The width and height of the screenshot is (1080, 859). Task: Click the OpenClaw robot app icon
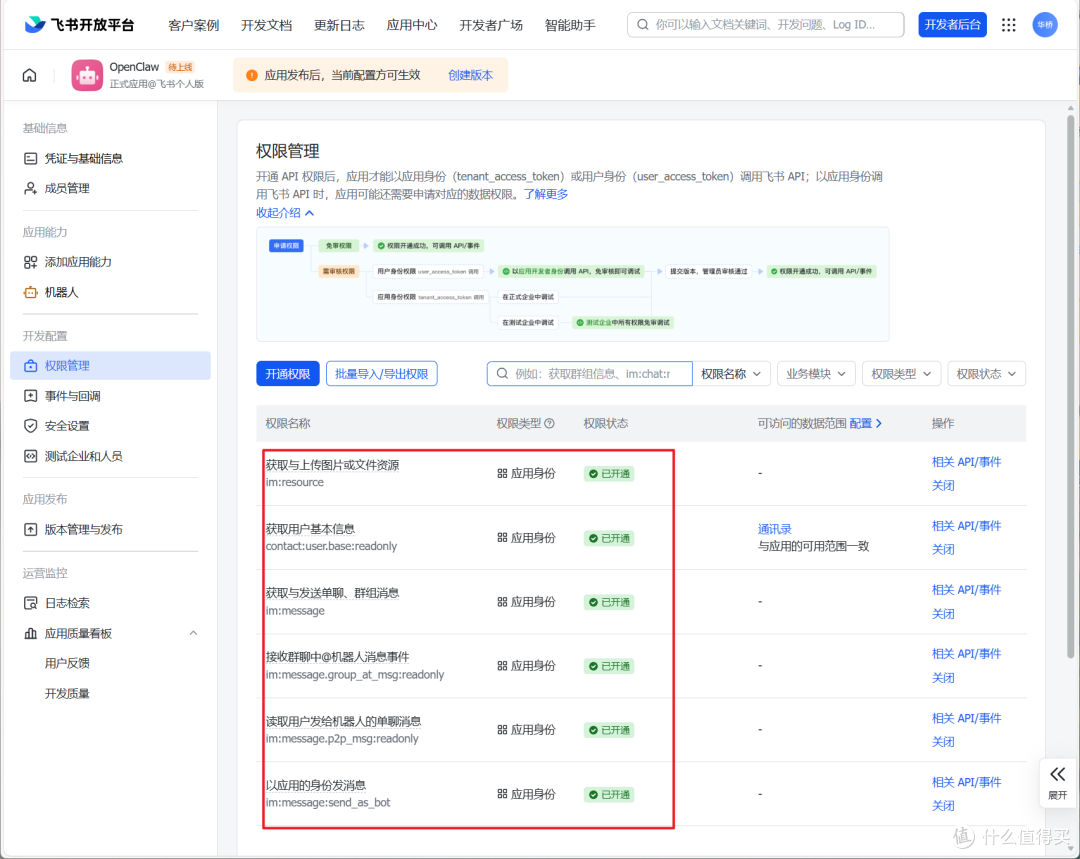(87, 75)
